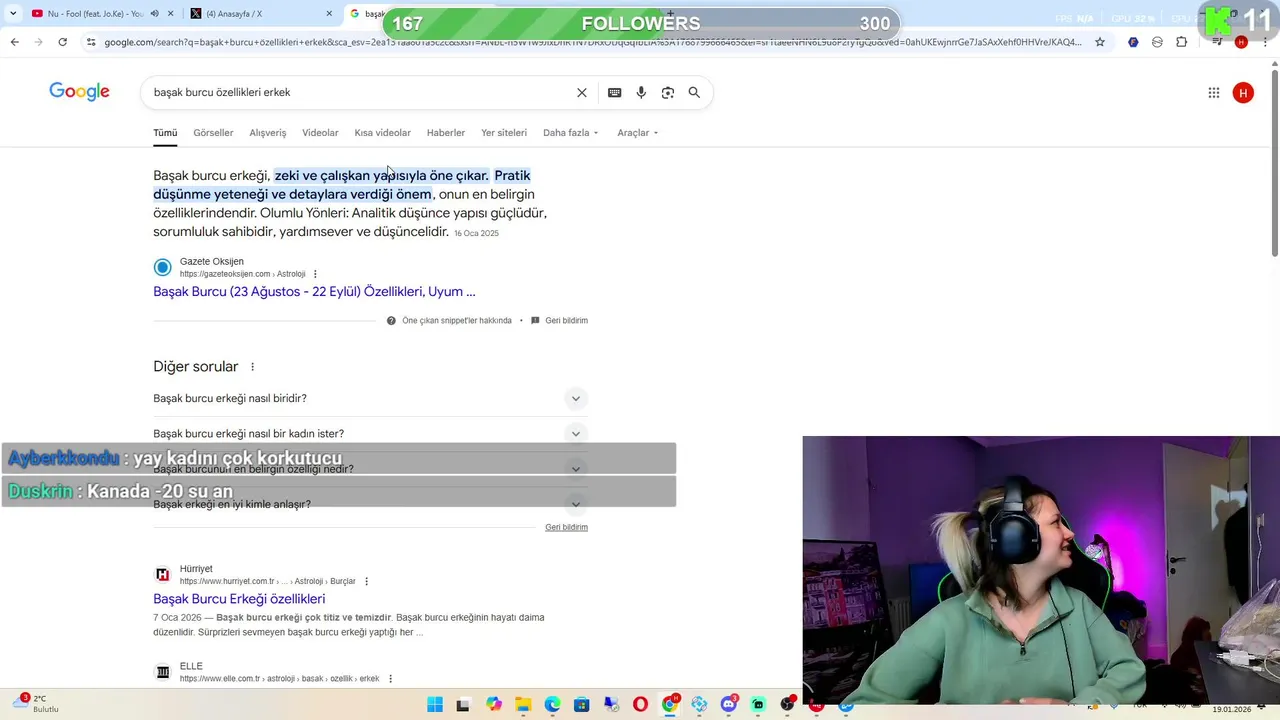Open the tab search arrow in browser
Viewport: 1280px width, 720px height.
[14, 14]
